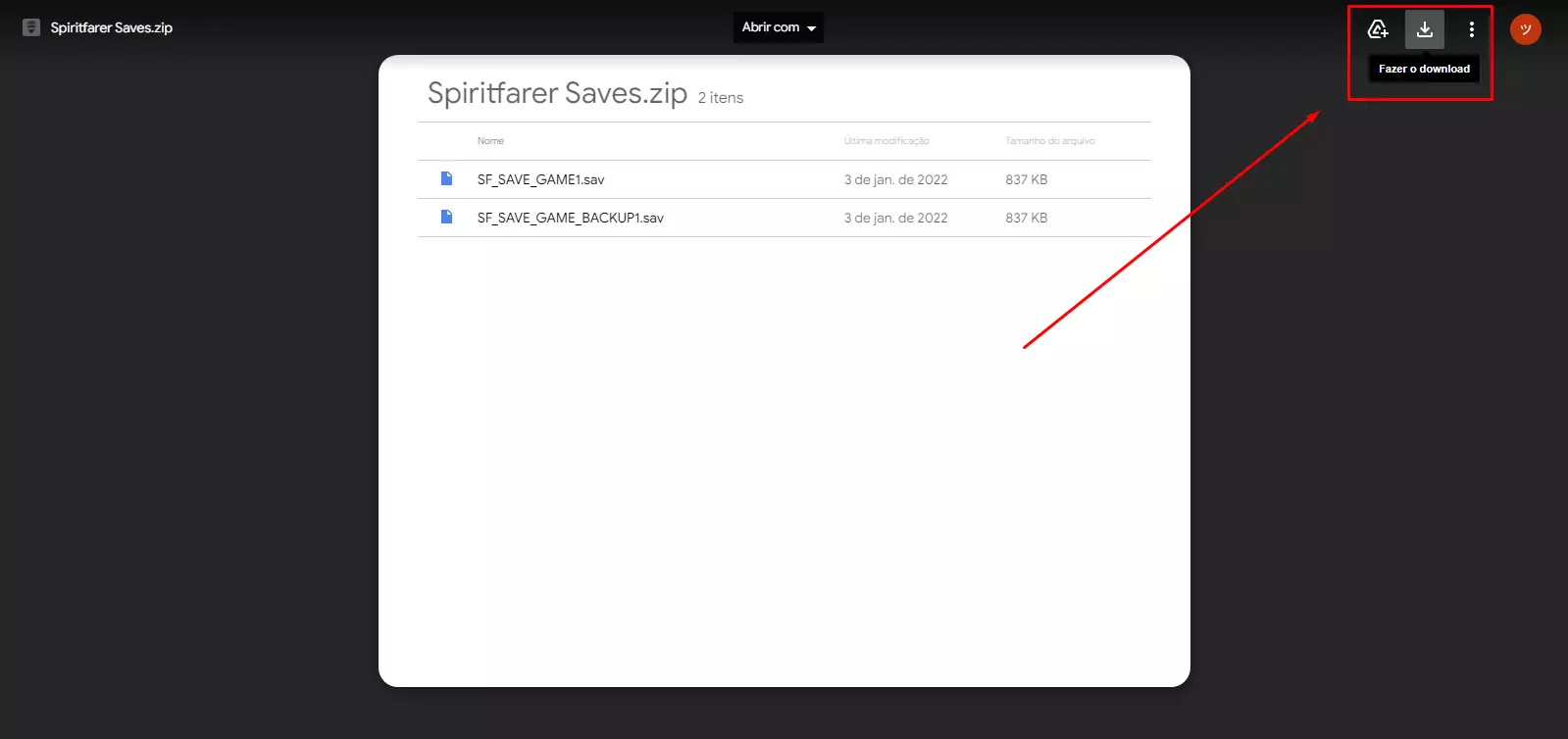This screenshot has width=1568, height=739.
Task: Open the 'Abrir com' dropdown
Action: coord(779,27)
